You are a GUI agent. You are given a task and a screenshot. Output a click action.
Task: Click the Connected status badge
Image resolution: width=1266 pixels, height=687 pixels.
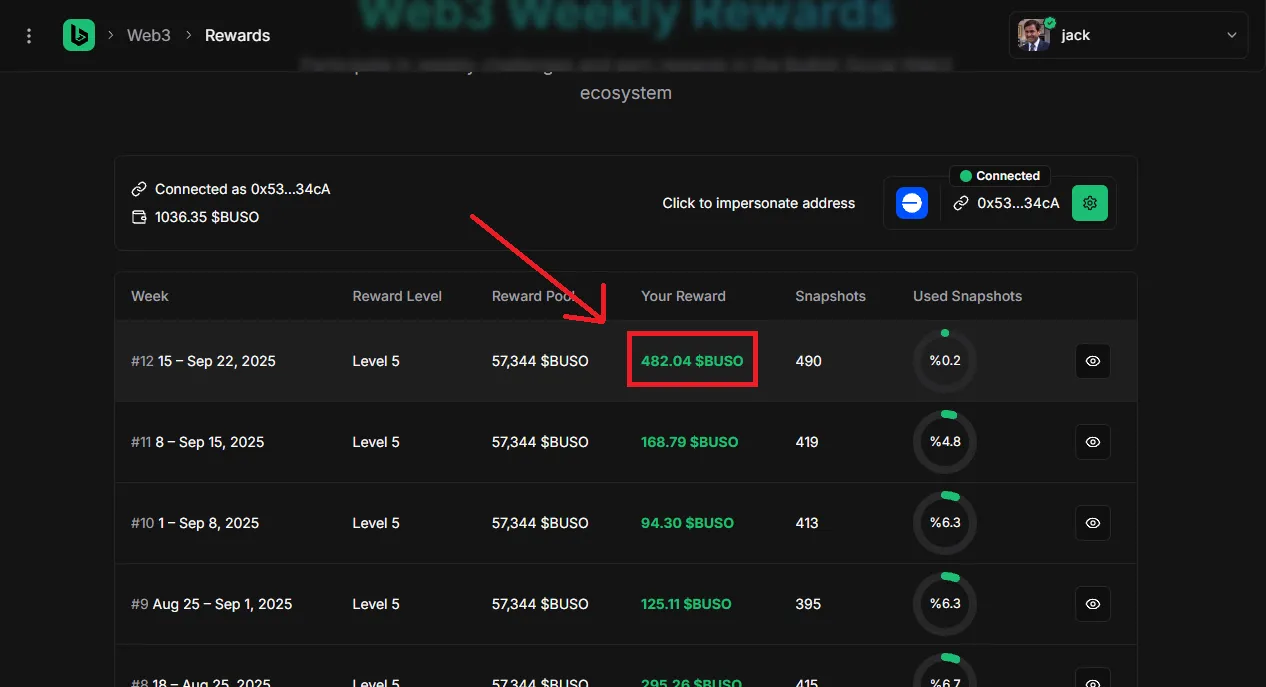(x=1000, y=176)
